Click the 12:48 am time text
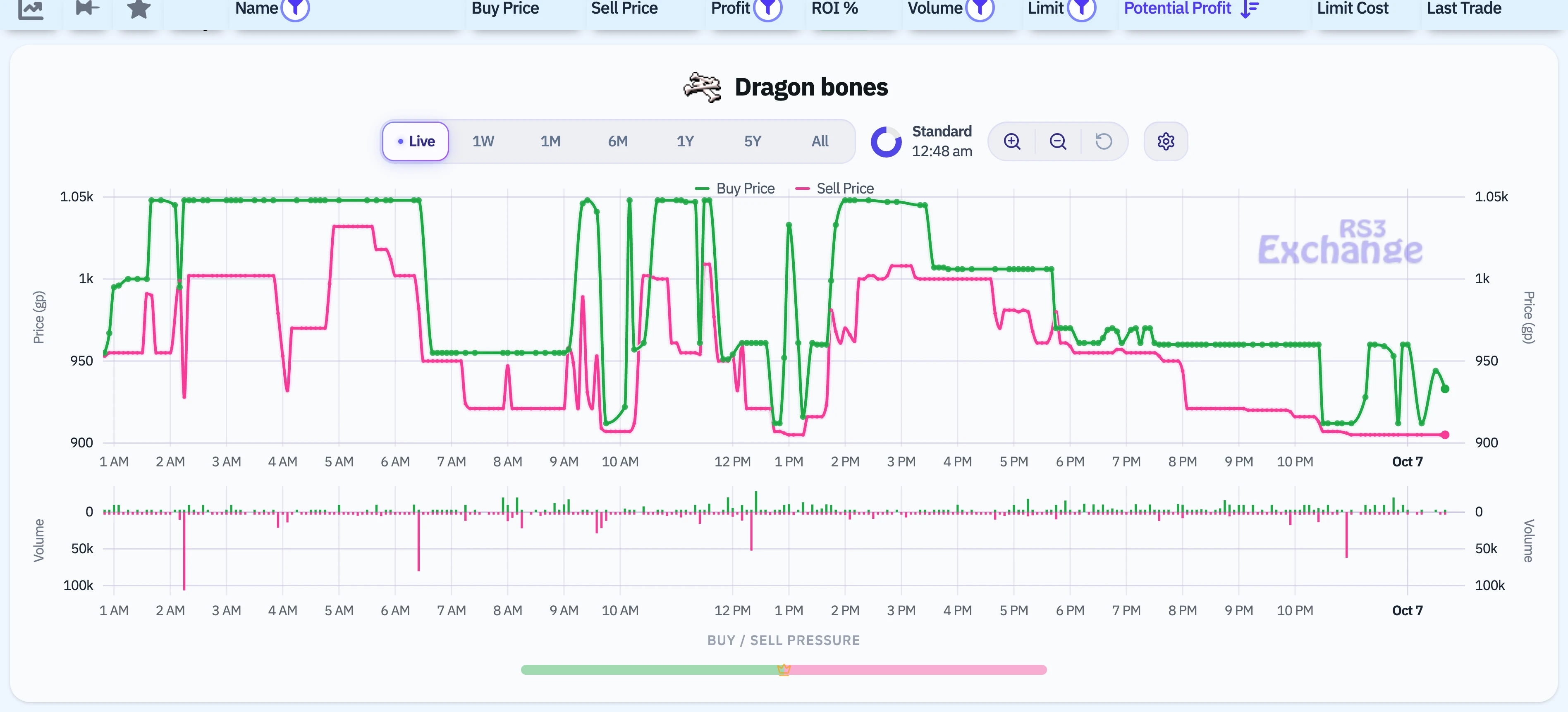The image size is (1568, 712). 942,151
